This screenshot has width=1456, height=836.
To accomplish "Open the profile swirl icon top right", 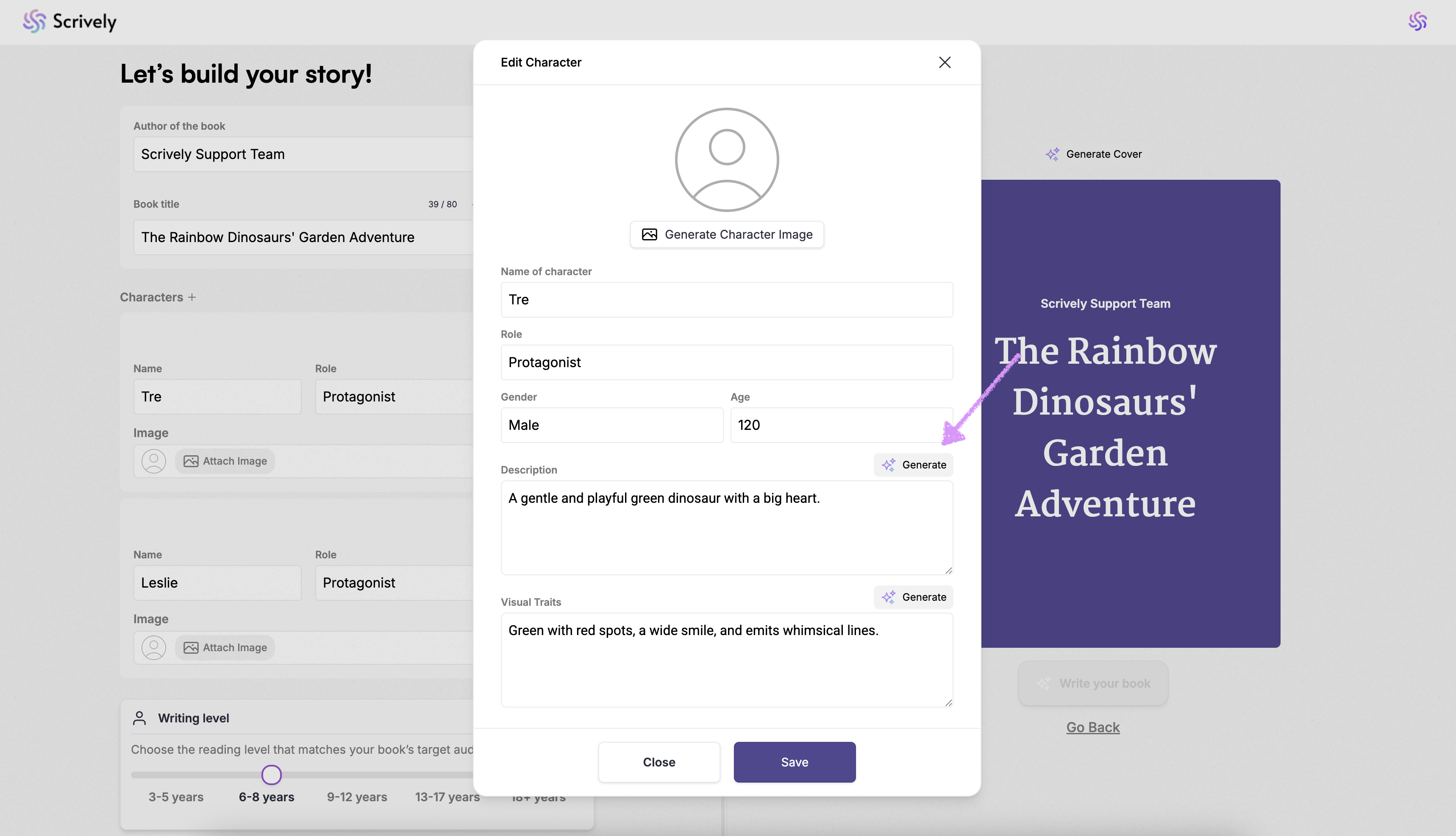I will click(x=1417, y=22).
